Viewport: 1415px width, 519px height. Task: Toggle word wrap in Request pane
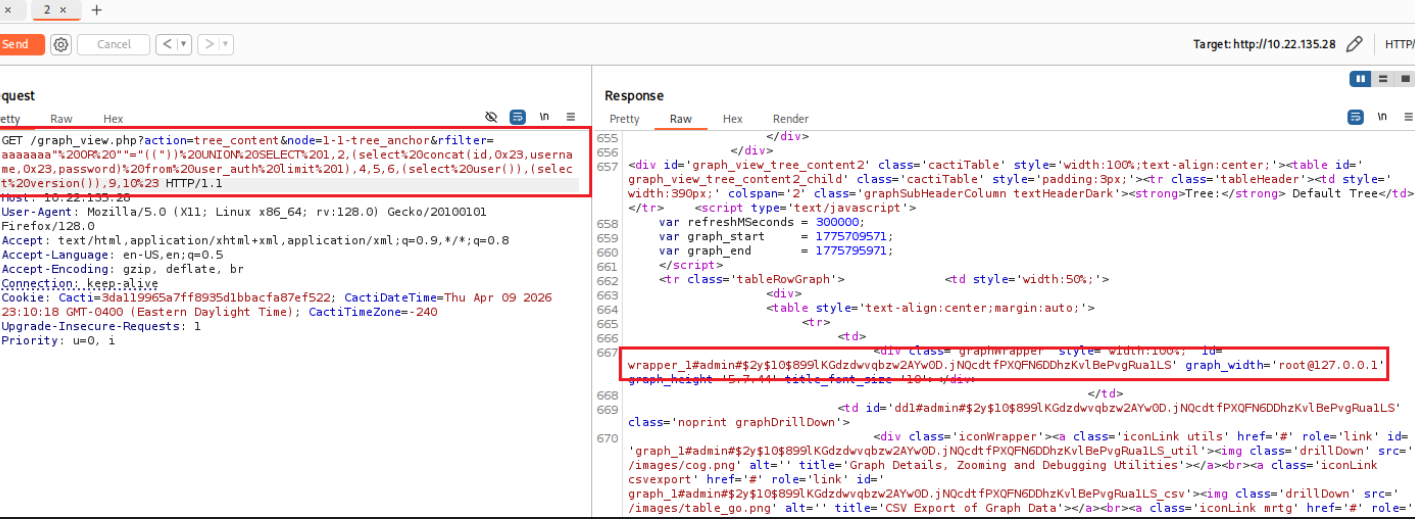[518, 117]
